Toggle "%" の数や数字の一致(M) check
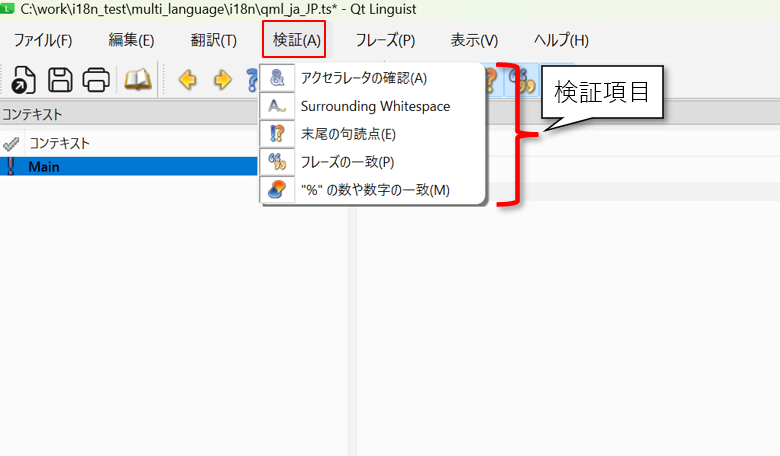Screen dimensions: 780x456 pyautogui.click(x=375, y=189)
